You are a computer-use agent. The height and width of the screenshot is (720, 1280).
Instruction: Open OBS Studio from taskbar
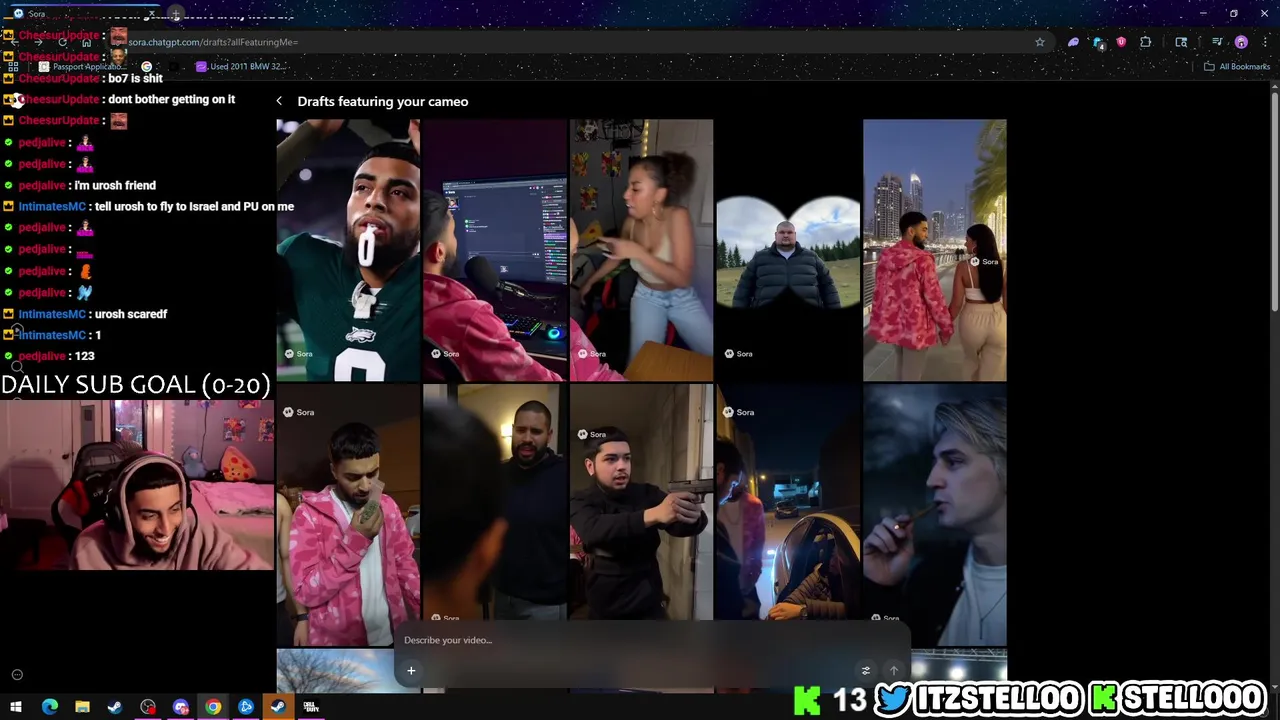[148, 707]
